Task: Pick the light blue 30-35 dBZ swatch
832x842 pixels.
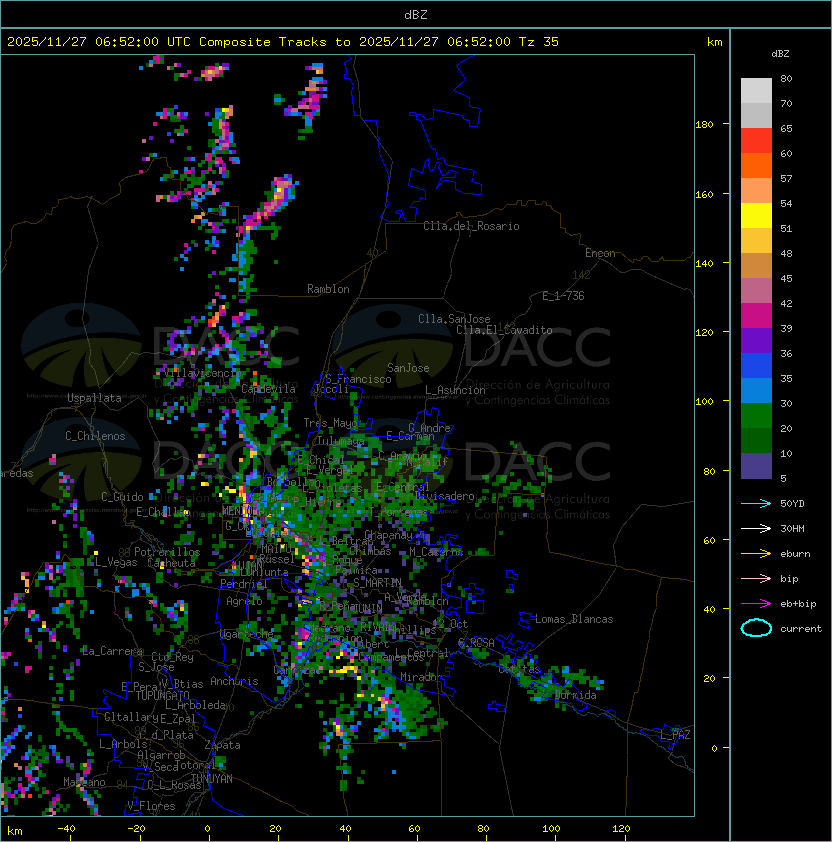Action: pyautogui.click(x=756, y=390)
